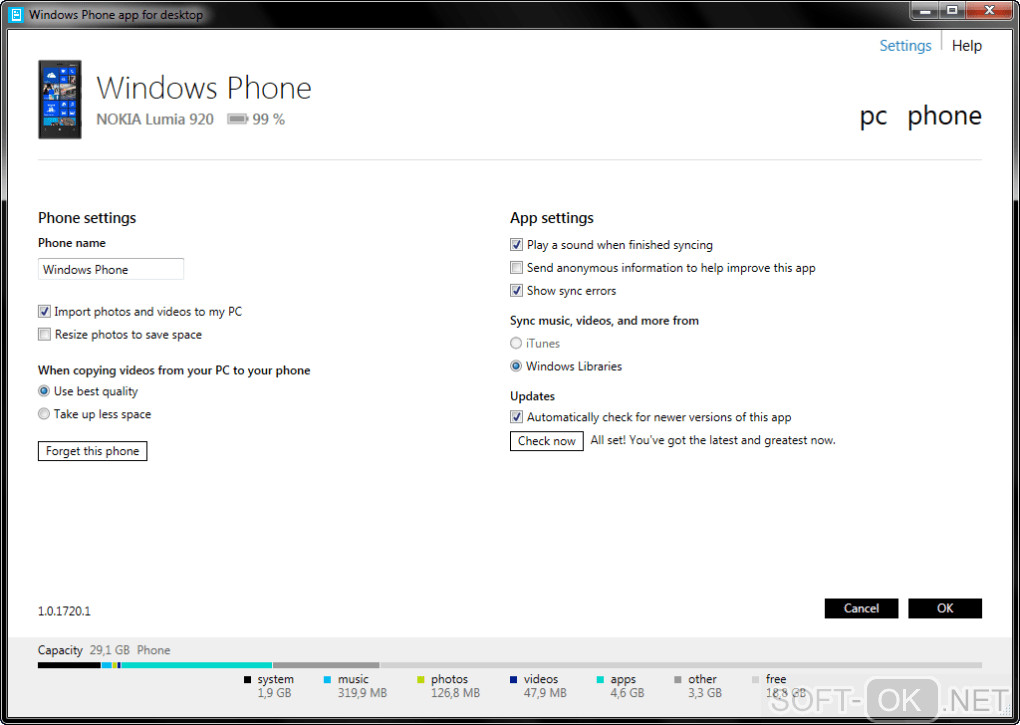Screen dimensions: 1020x725
Task: Toggle Play a sound when finished syncing
Action: 516,244
